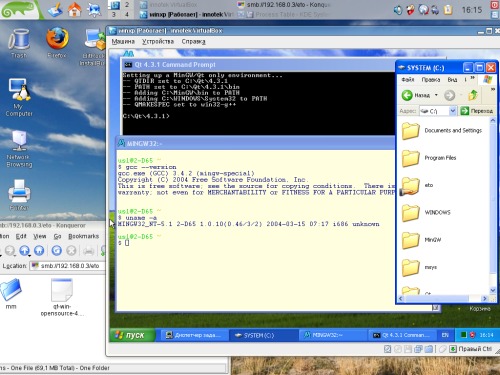Open the Go menu in Konqueror

point(57,236)
